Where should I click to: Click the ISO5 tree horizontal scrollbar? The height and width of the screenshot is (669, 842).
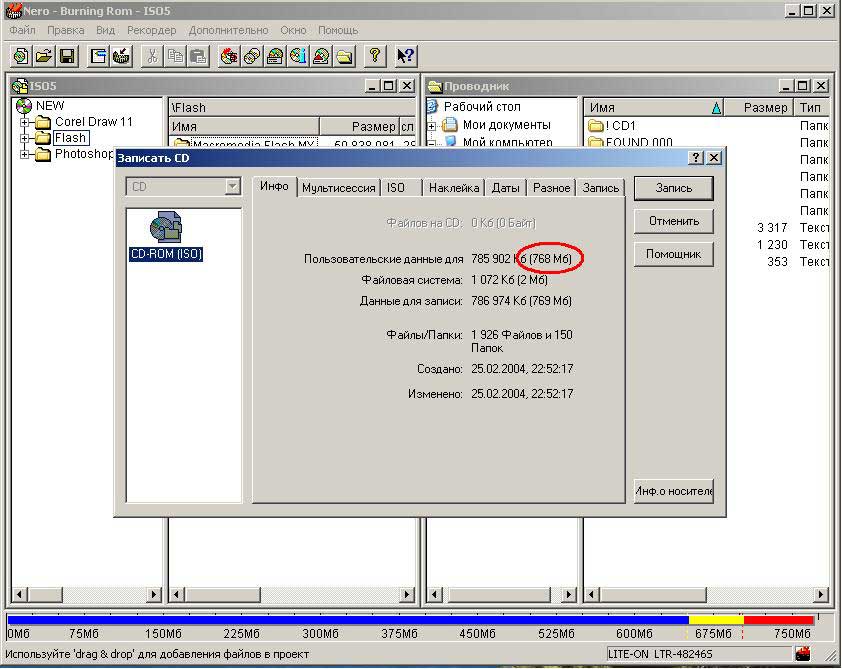(86, 594)
